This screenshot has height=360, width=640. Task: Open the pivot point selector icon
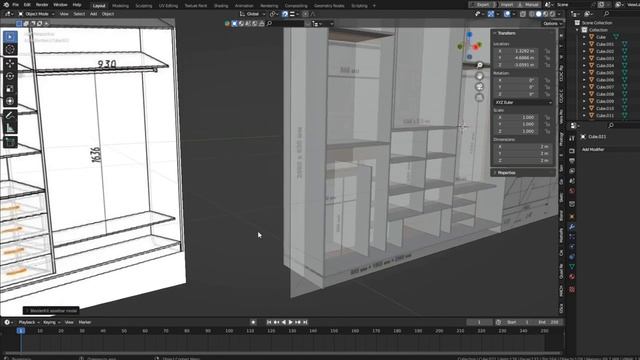(273, 14)
